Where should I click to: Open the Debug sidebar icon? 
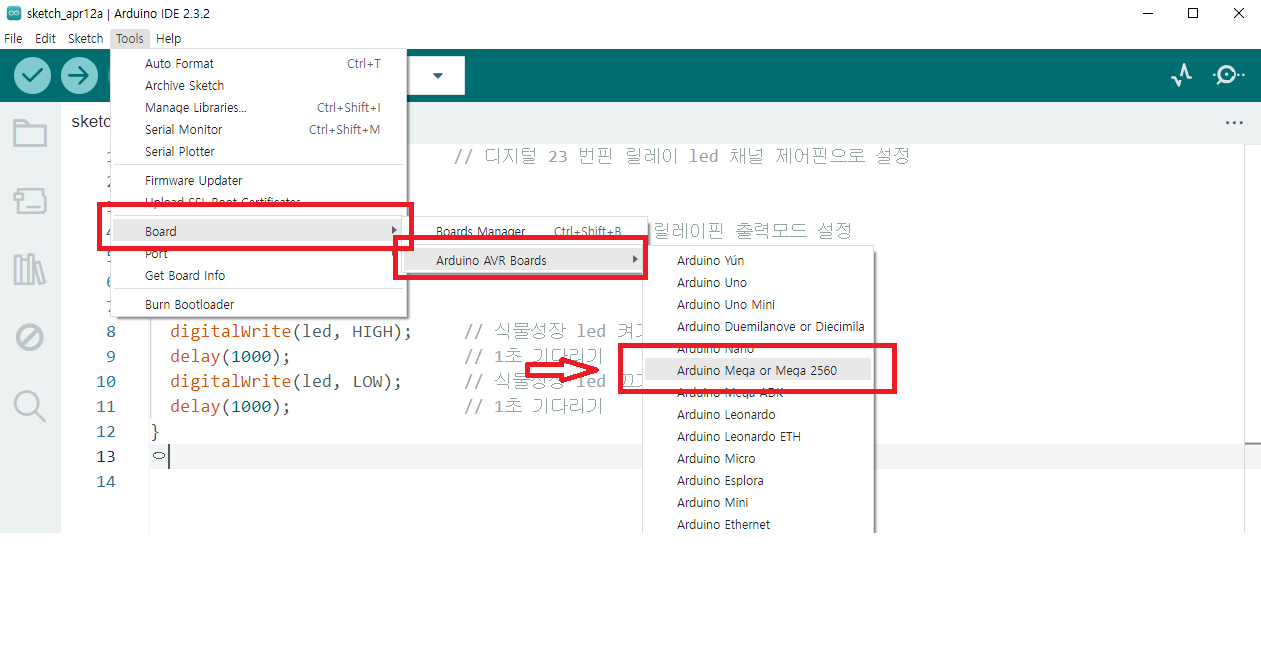coord(30,337)
